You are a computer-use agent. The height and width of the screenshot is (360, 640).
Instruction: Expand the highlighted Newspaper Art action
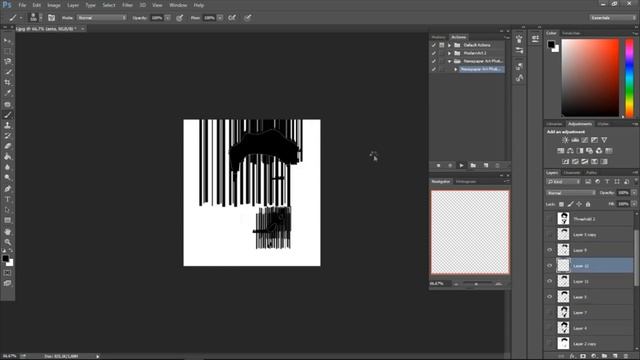(456, 69)
